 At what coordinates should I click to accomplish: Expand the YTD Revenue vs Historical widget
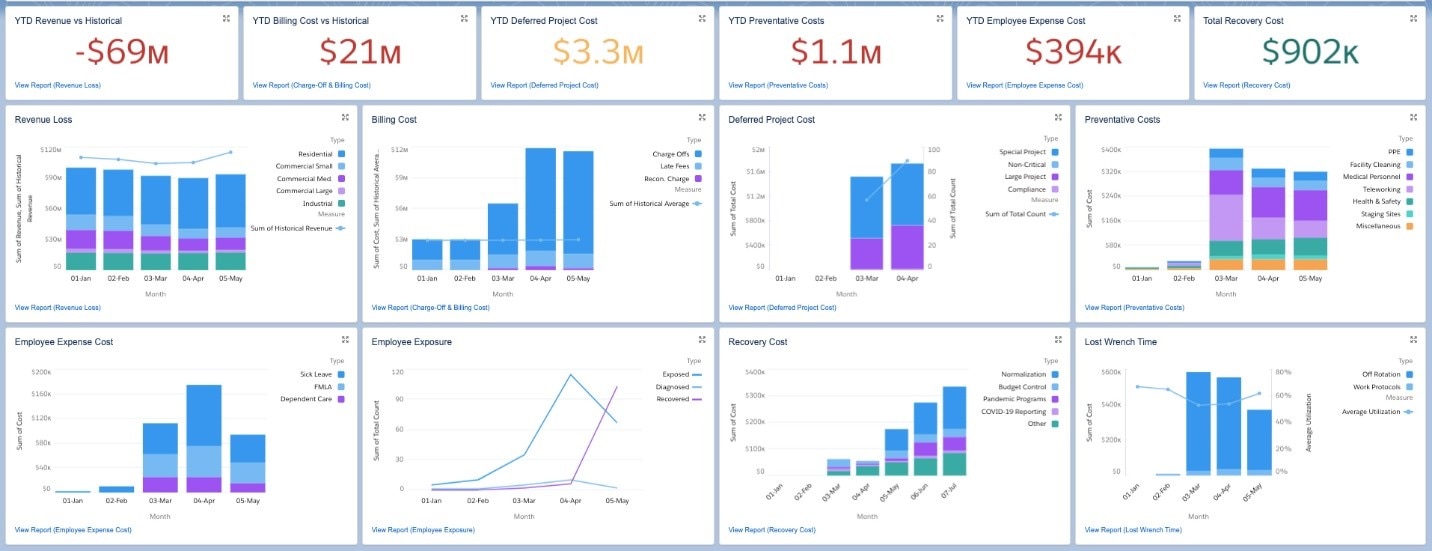pyautogui.click(x=226, y=19)
